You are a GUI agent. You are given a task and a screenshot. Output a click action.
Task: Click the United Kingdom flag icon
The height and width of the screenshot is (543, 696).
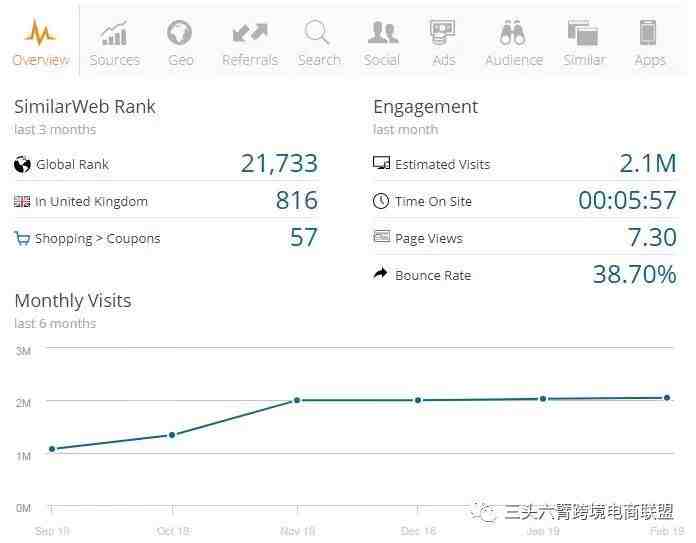click(22, 202)
